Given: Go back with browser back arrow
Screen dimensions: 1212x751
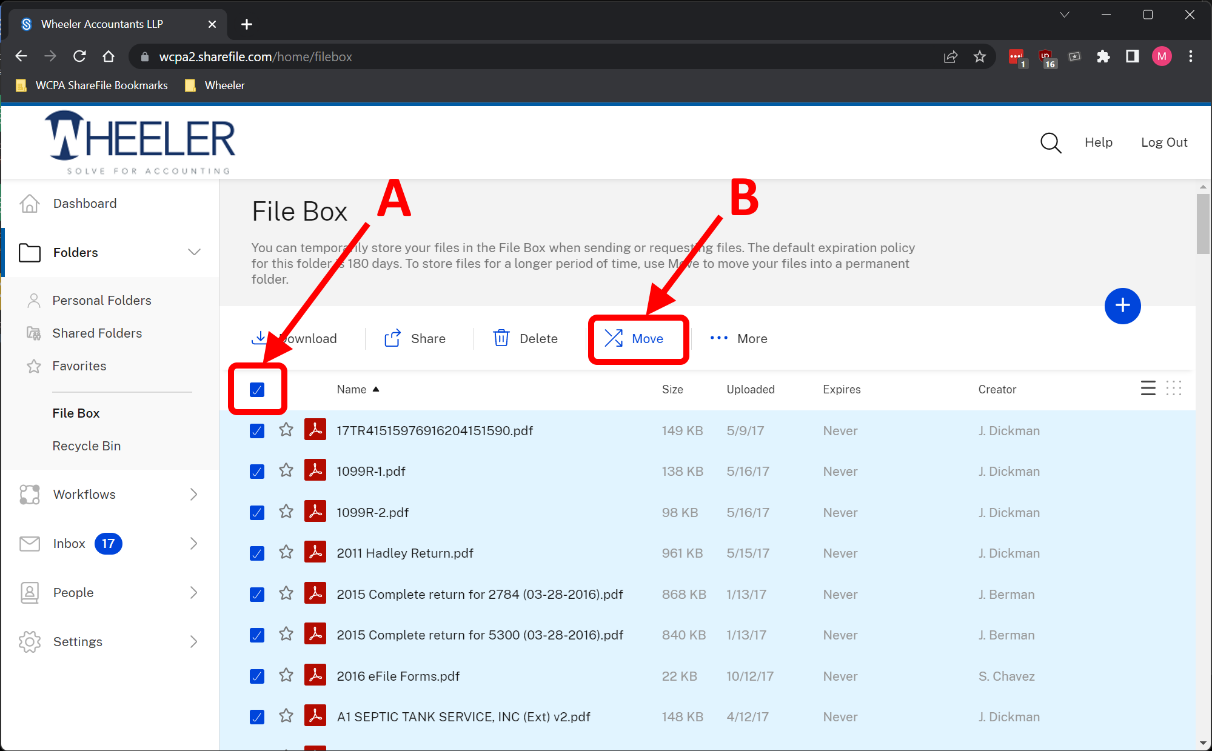Looking at the screenshot, I should pyautogui.click(x=21, y=57).
